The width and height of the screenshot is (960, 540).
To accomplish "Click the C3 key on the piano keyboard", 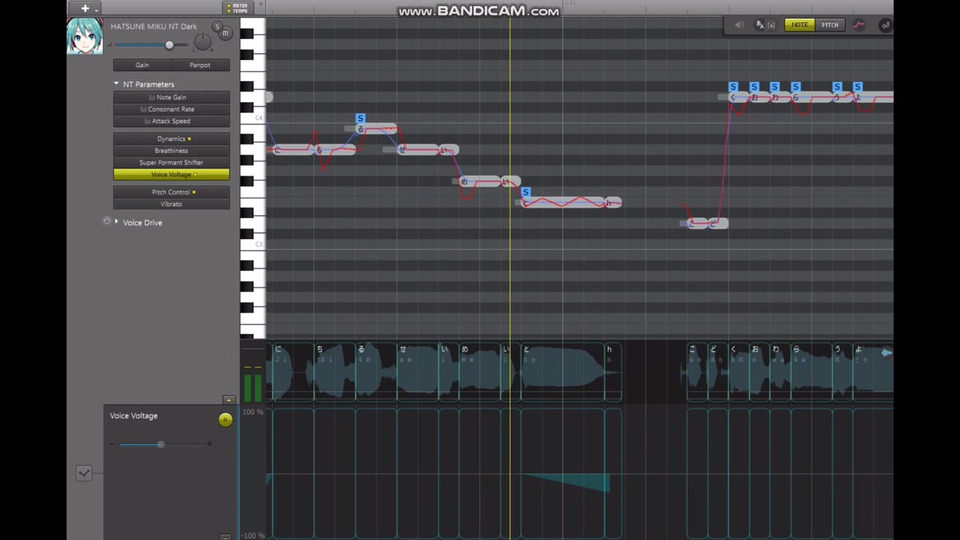I will (253, 244).
